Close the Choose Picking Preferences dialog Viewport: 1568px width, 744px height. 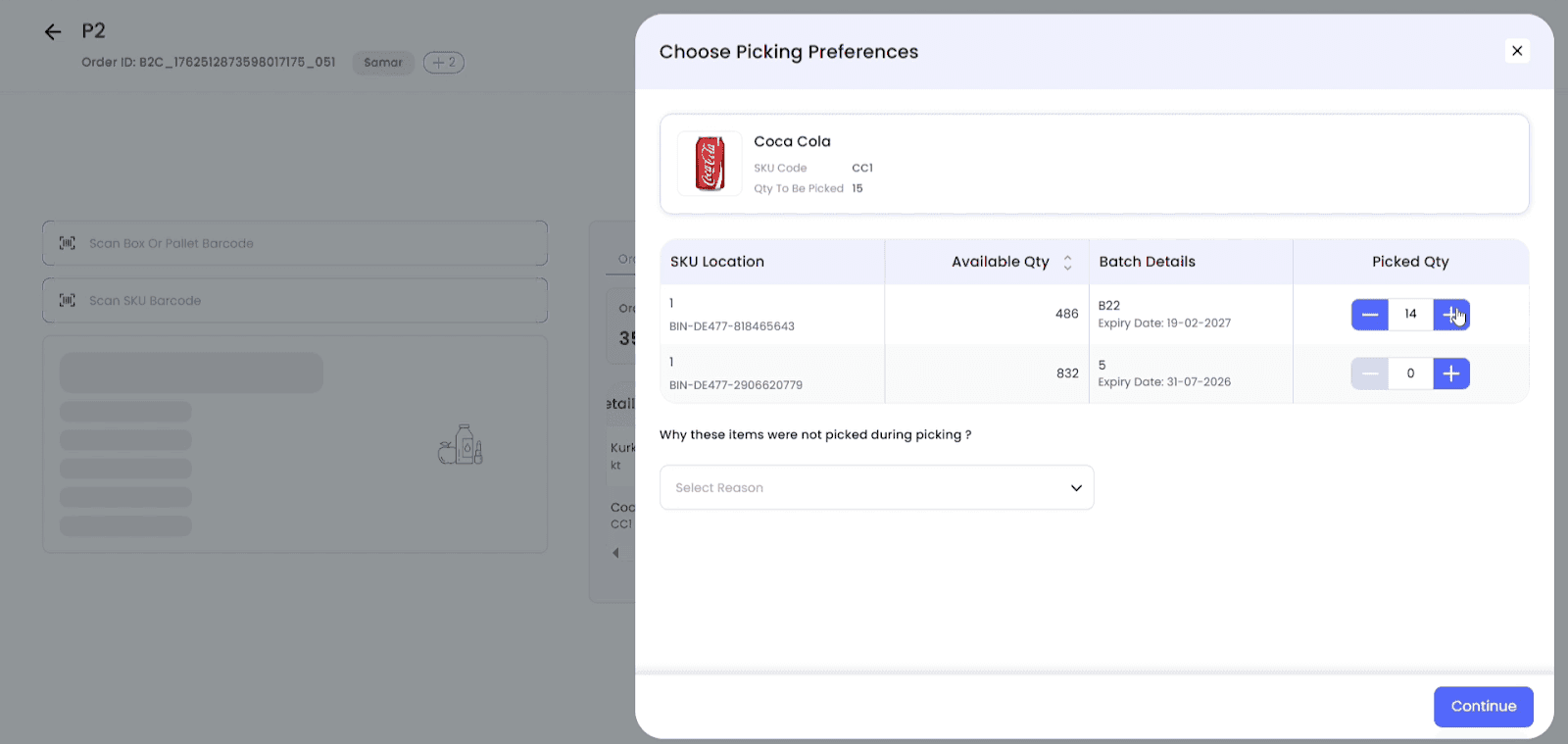(1516, 51)
